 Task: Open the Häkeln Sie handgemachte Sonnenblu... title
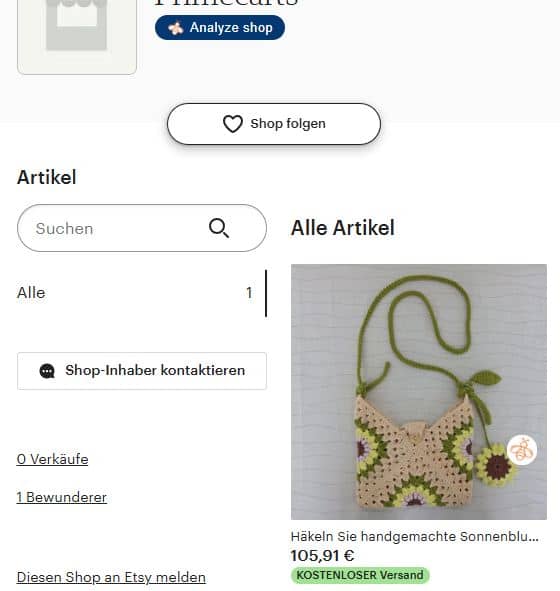pyautogui.click(x=415, y=536)
